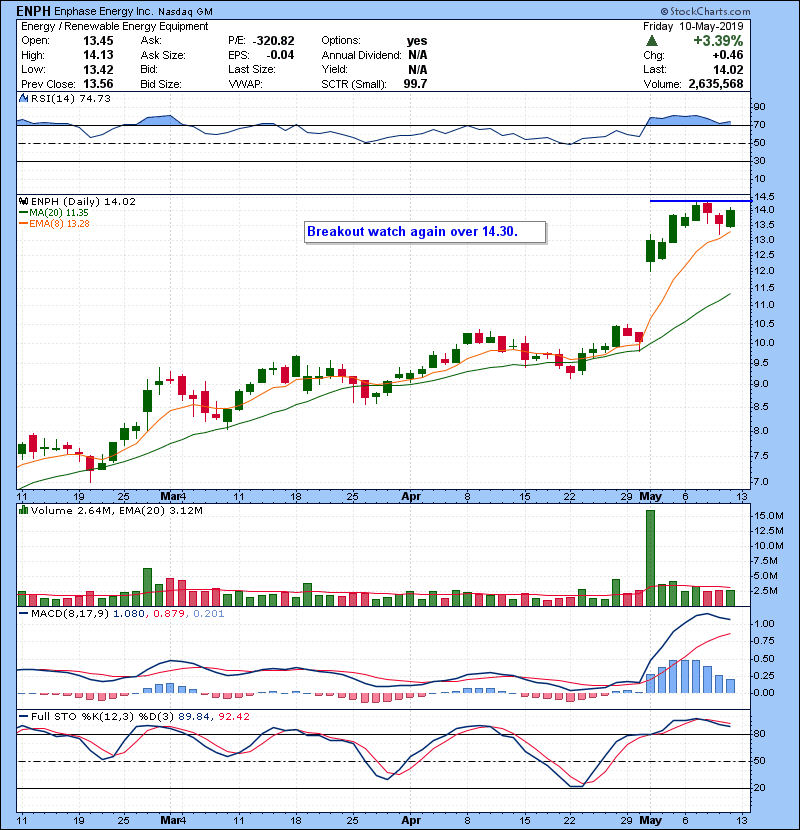
Task: Click the Volume 2.64M, EMA(20) 3.12M label
Action: 116,510
